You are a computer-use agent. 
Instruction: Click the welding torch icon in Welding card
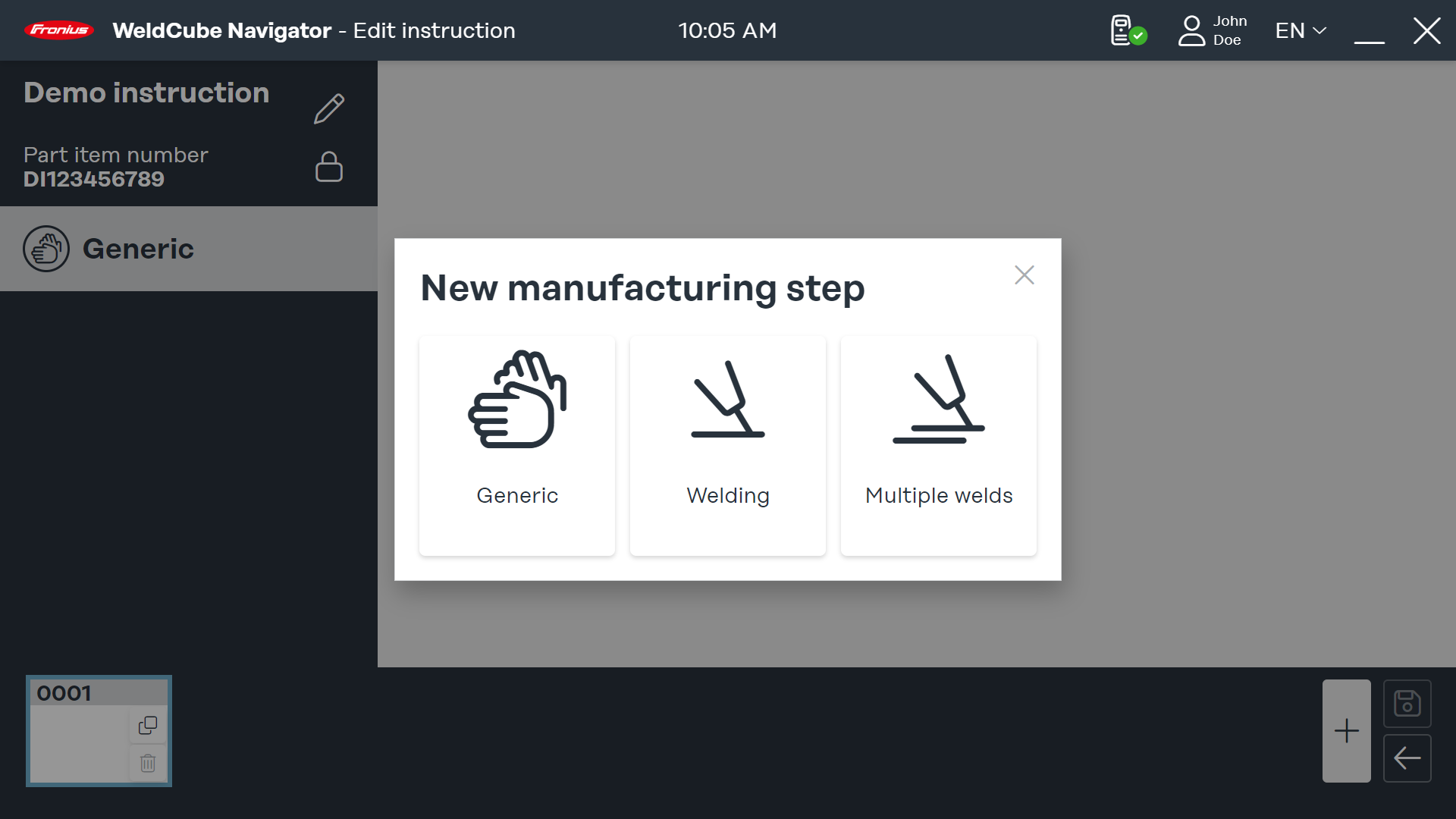728,400
